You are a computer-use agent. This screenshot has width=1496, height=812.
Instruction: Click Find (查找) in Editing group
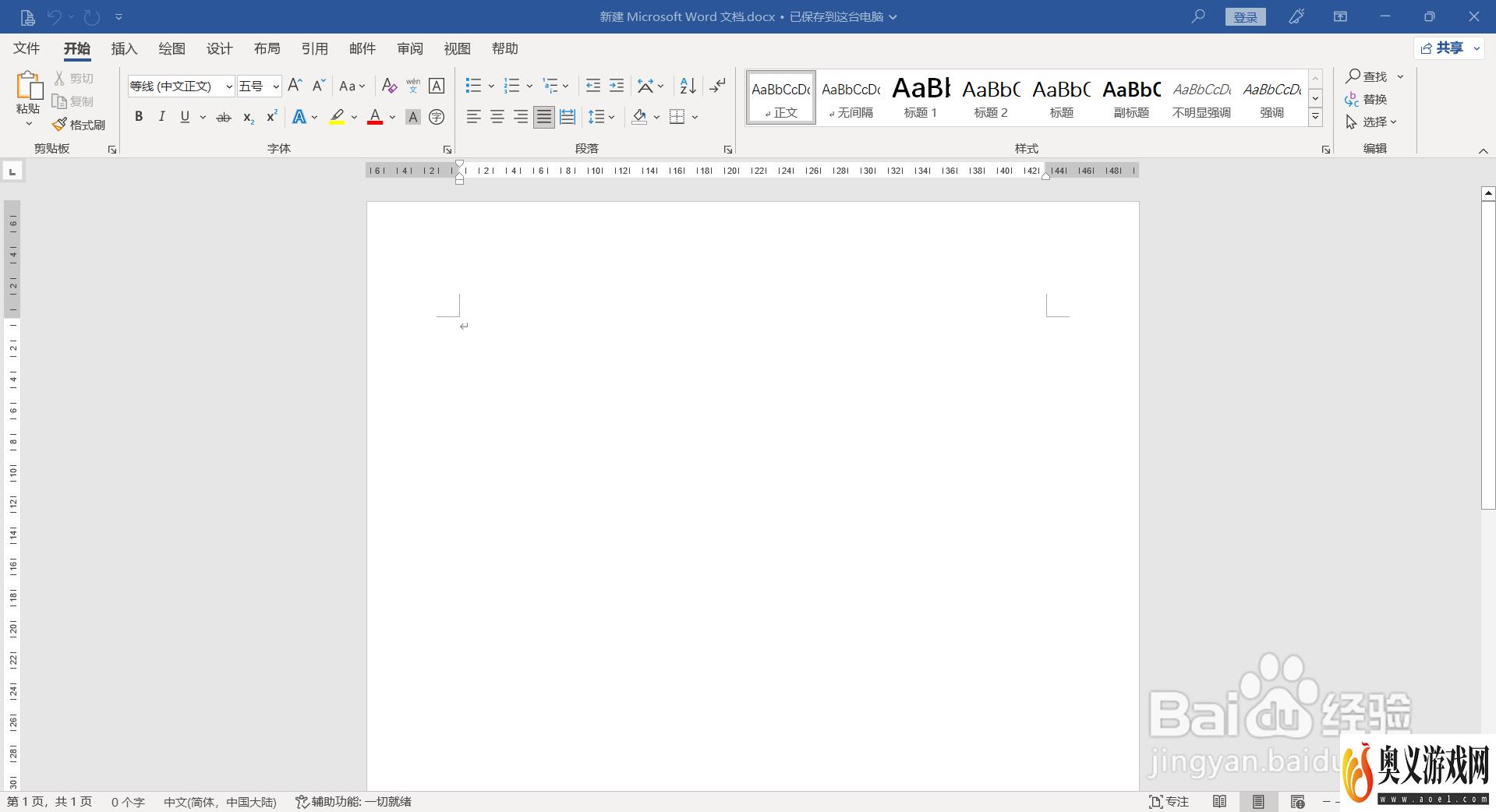pos(1367,76)
